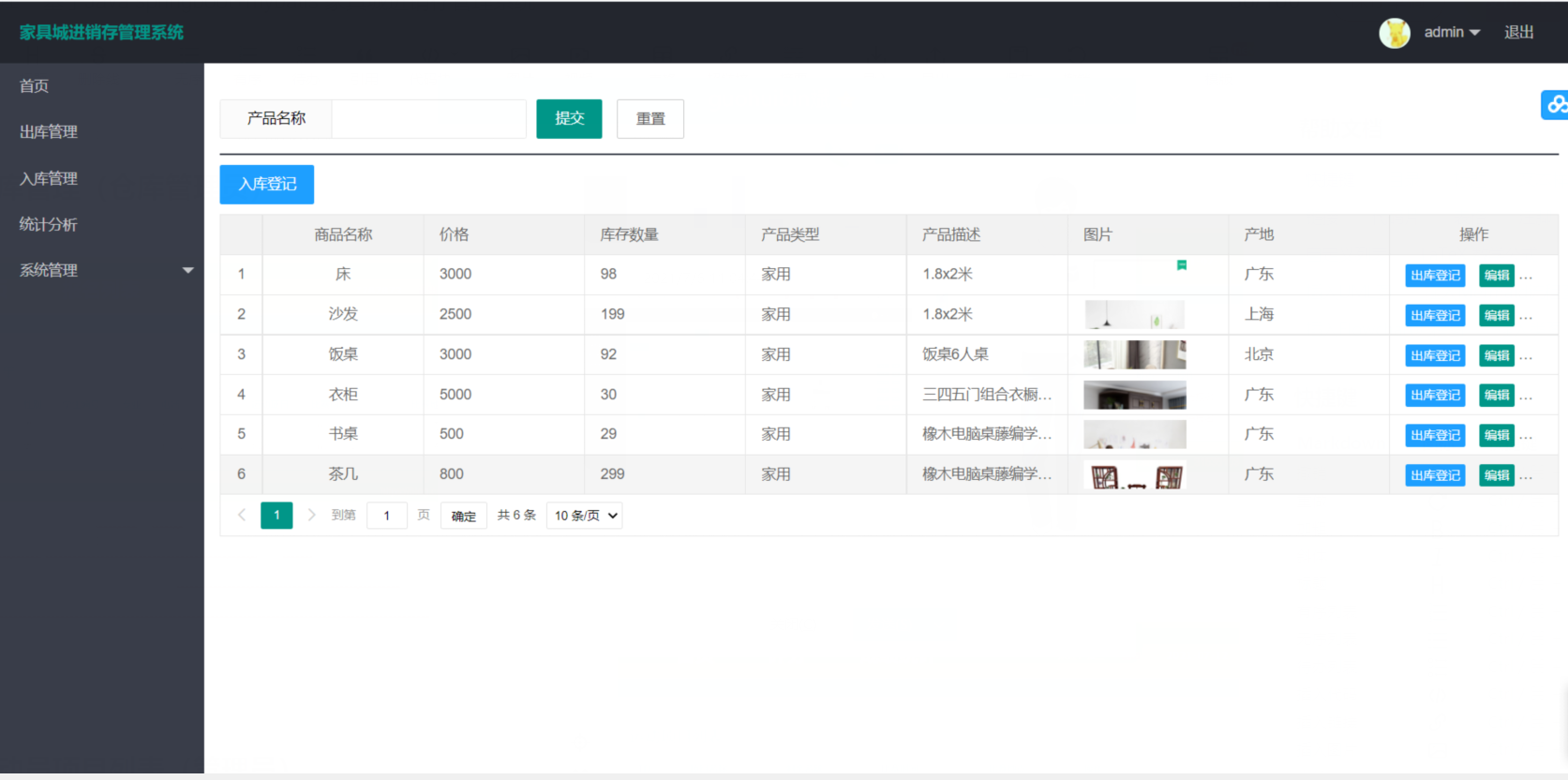Click 编辑 for 沙发 row
Screen dimensions: 1568x780
click(x=1497, y=316)
